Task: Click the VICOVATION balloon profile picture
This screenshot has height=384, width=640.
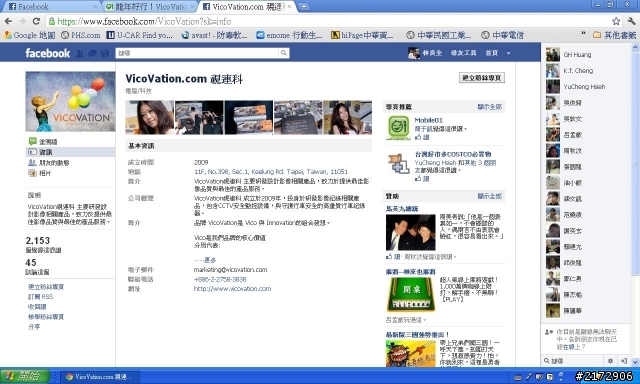Action: [70, 102]
